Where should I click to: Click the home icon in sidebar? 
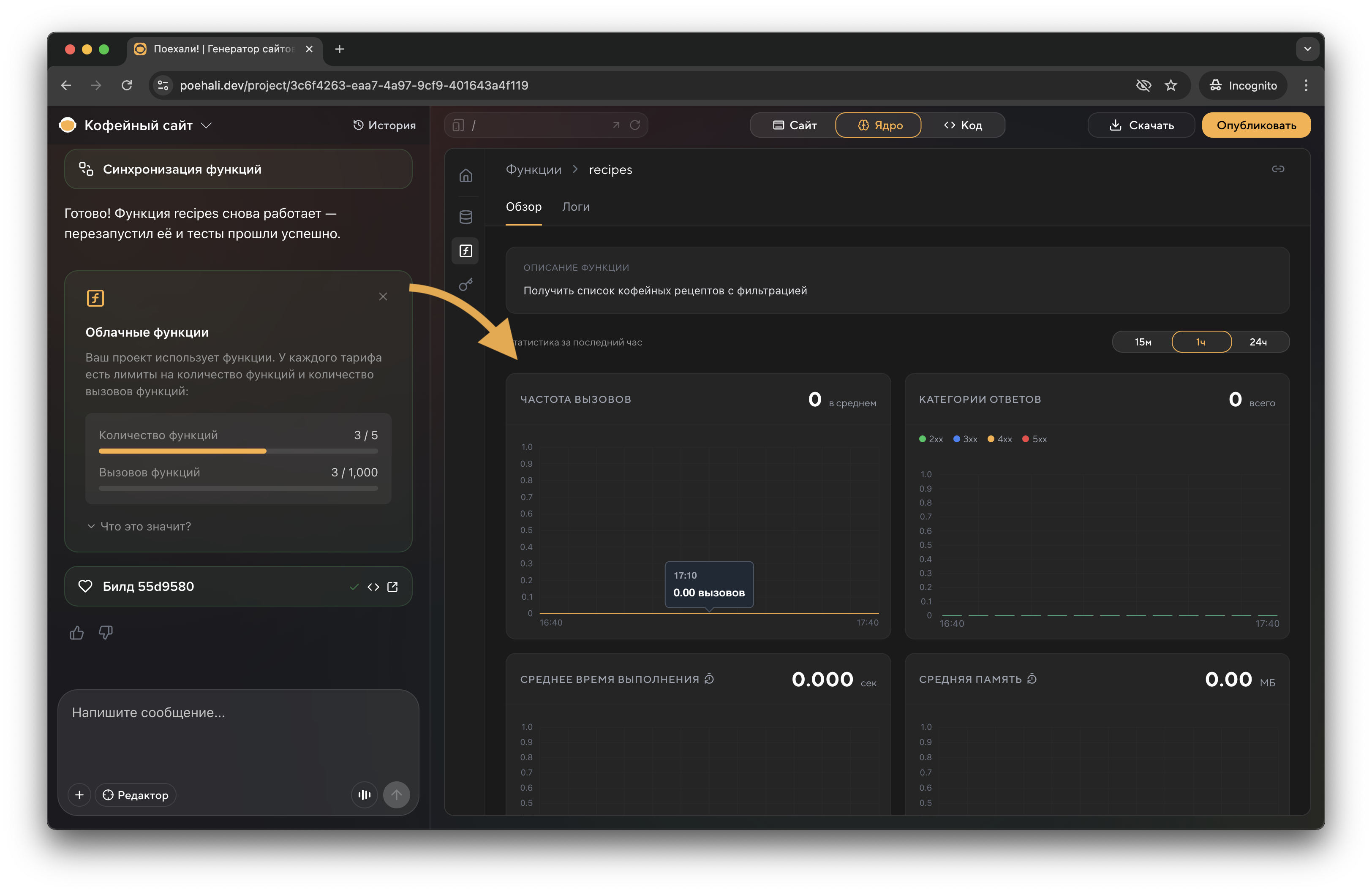pyautogui.click(x=465, y=175)
